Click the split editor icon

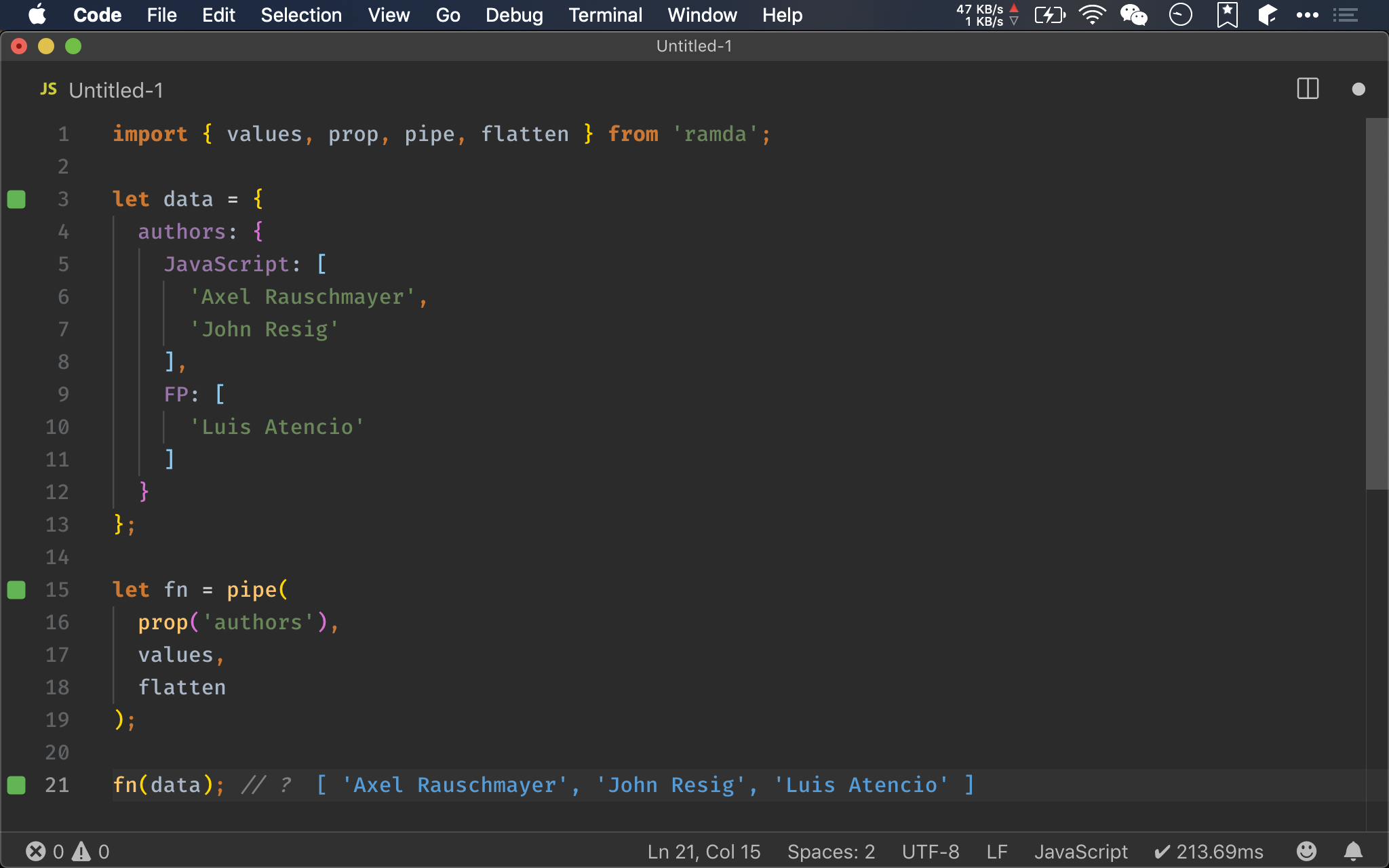coord(1307,89)
